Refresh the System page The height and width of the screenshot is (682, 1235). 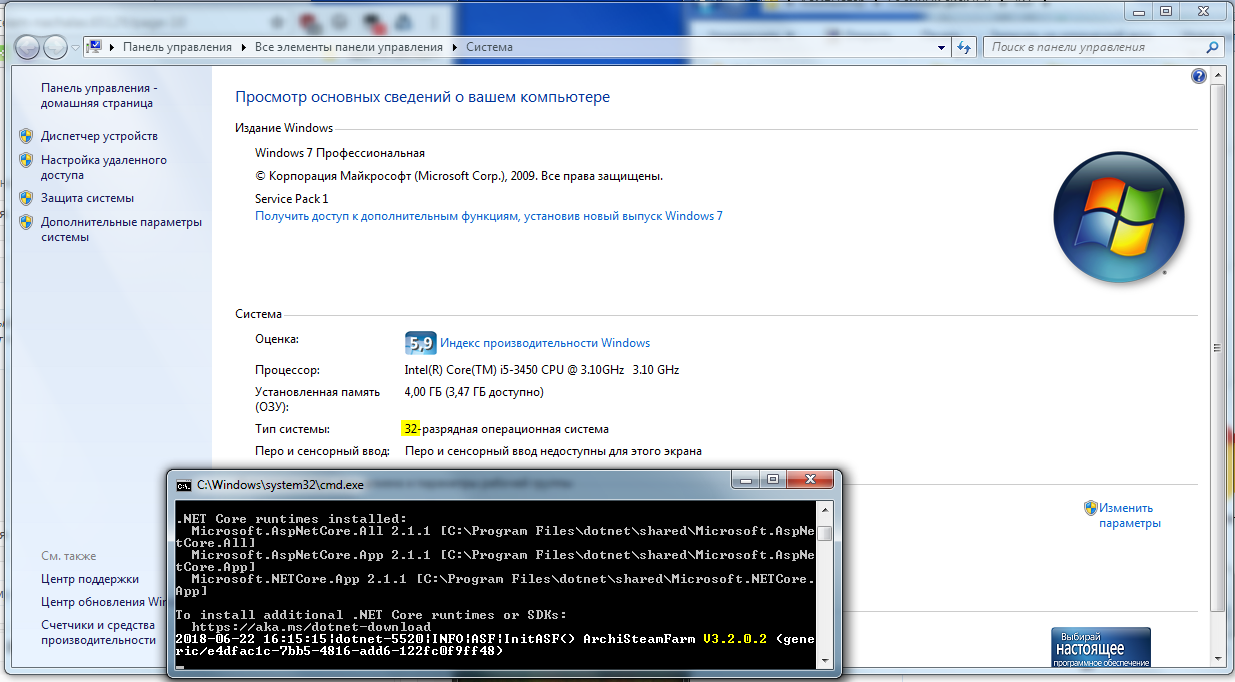coord(965,47)
